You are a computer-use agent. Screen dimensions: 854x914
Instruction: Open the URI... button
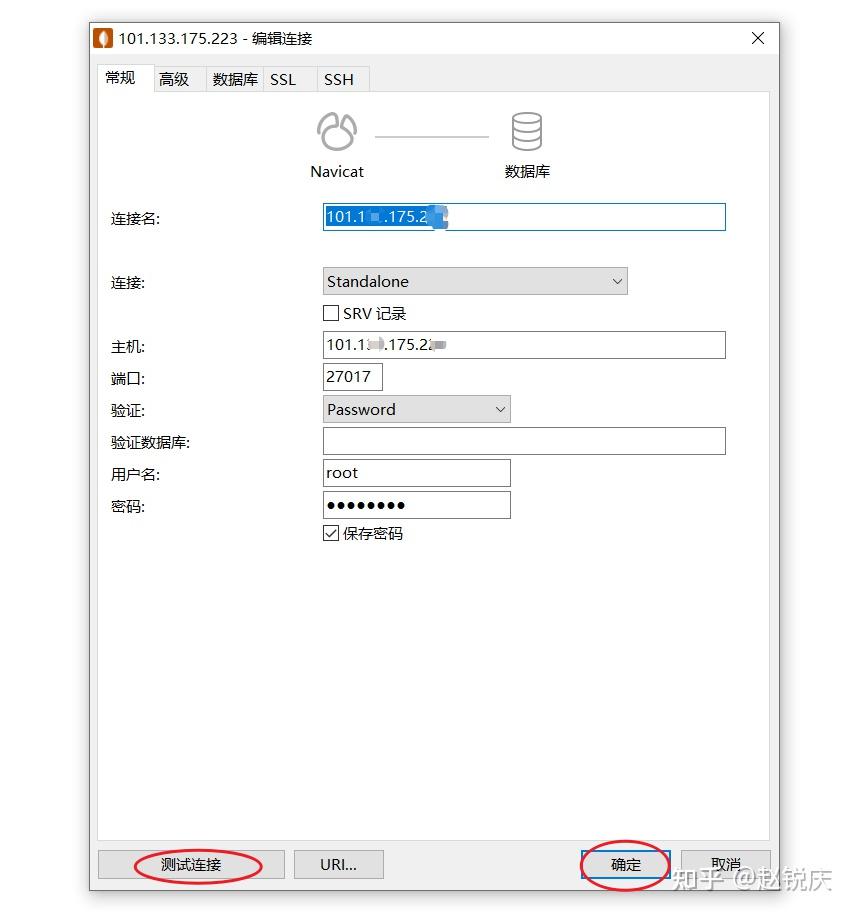pos(339,864)
